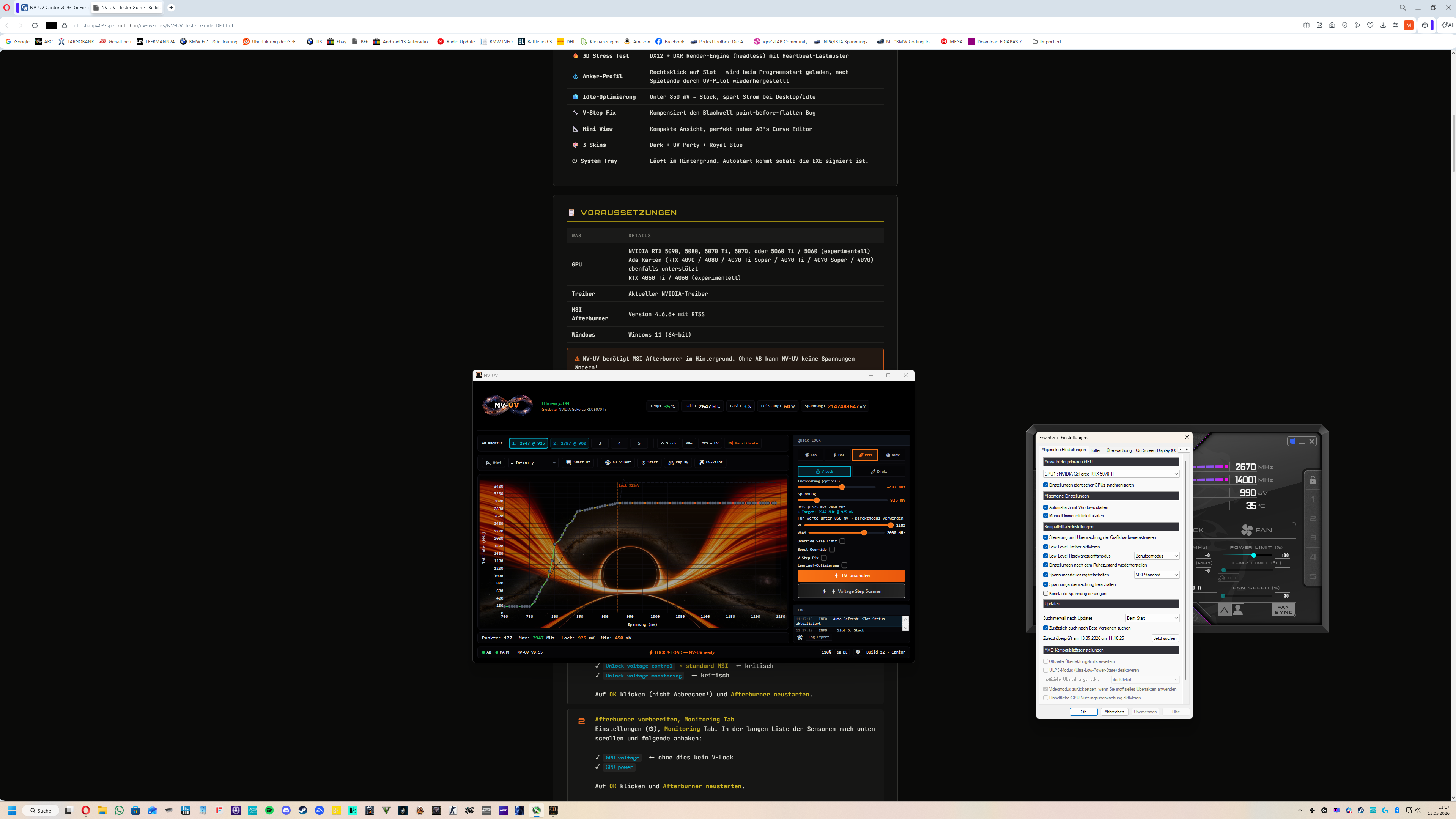Uncheck Automatisch mit Windows starten
Screen dimensions: 1456x819
click(x=1046, y=507)
